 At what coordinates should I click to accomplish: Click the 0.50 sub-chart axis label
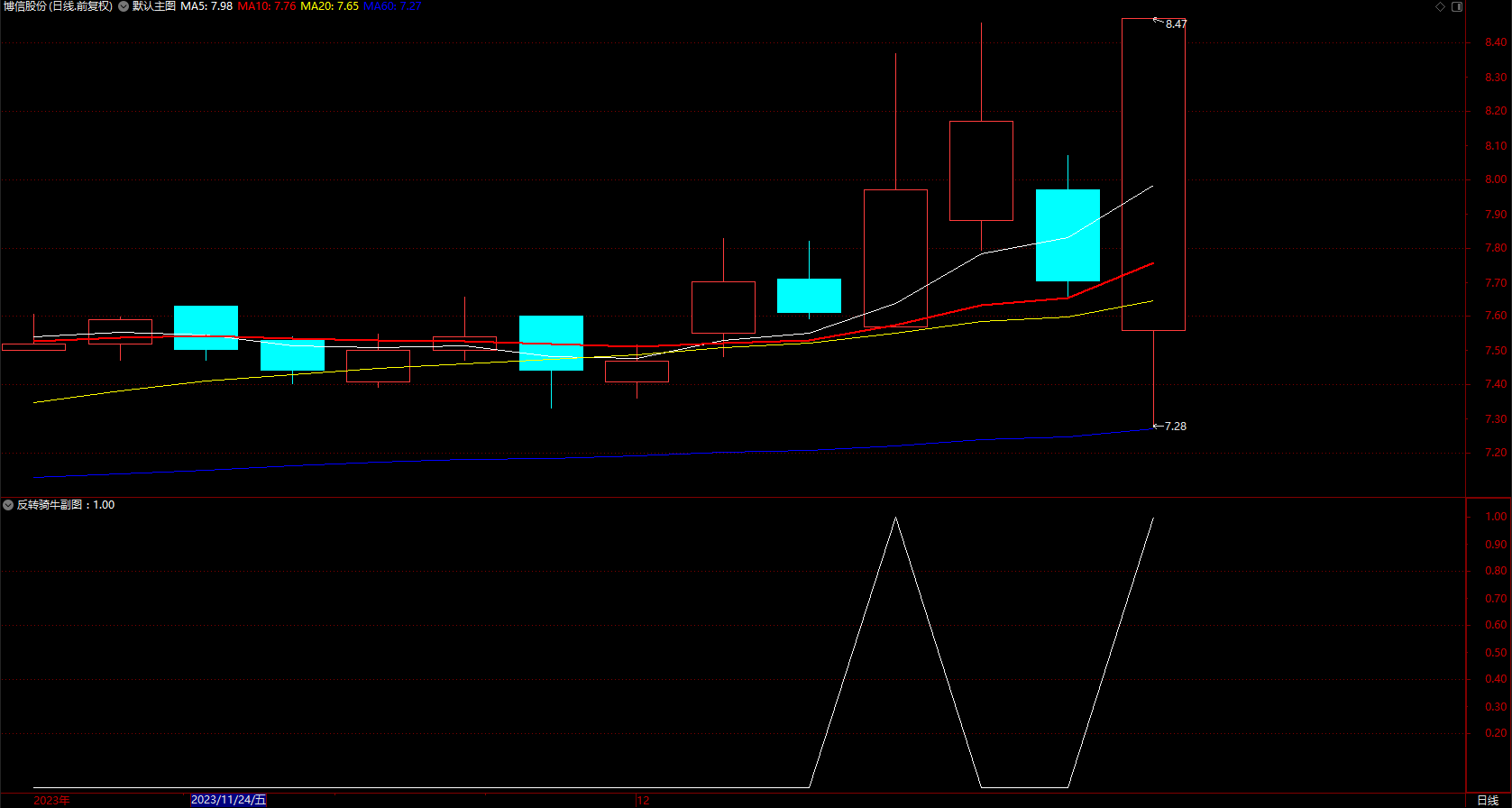1496,653
